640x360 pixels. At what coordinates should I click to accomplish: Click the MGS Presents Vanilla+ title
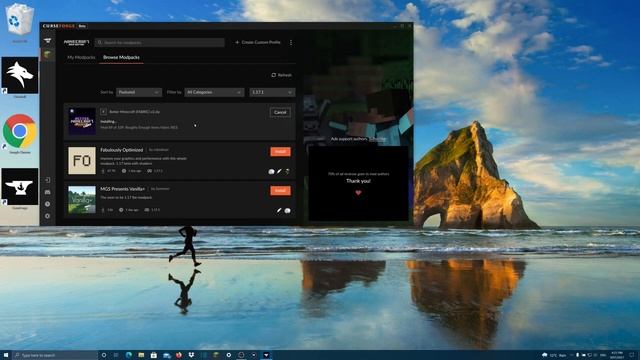point(122,189)
